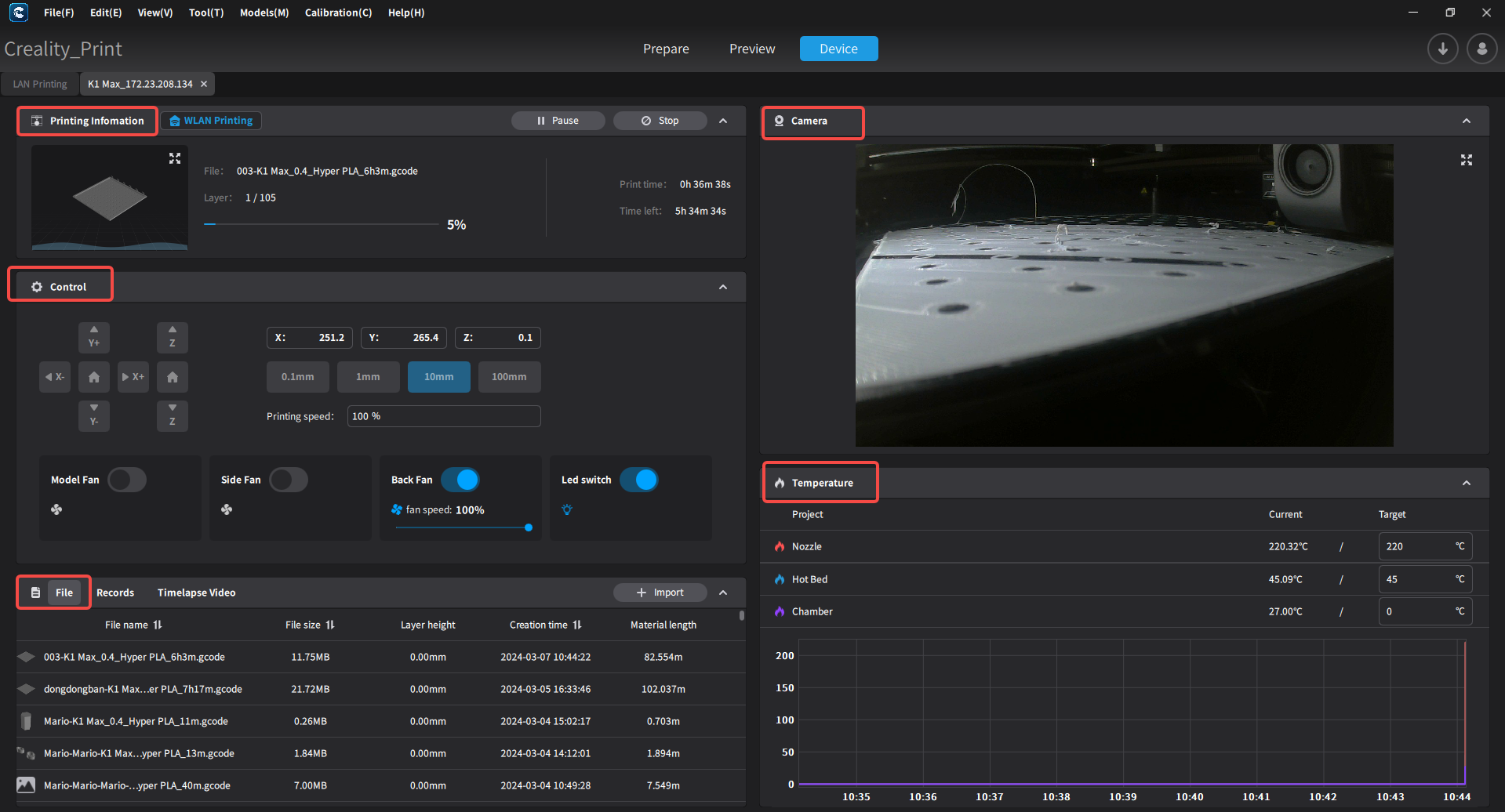Toggle the Model Fan switch
This screenshot has height=812, width=1505.
tap(127, 480)
